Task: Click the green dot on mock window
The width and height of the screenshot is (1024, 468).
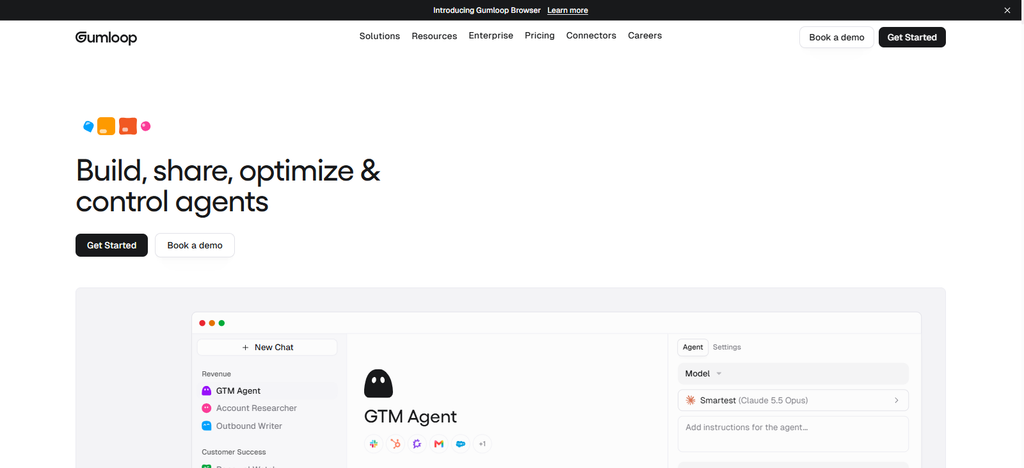Action: (x=221, y=323)
